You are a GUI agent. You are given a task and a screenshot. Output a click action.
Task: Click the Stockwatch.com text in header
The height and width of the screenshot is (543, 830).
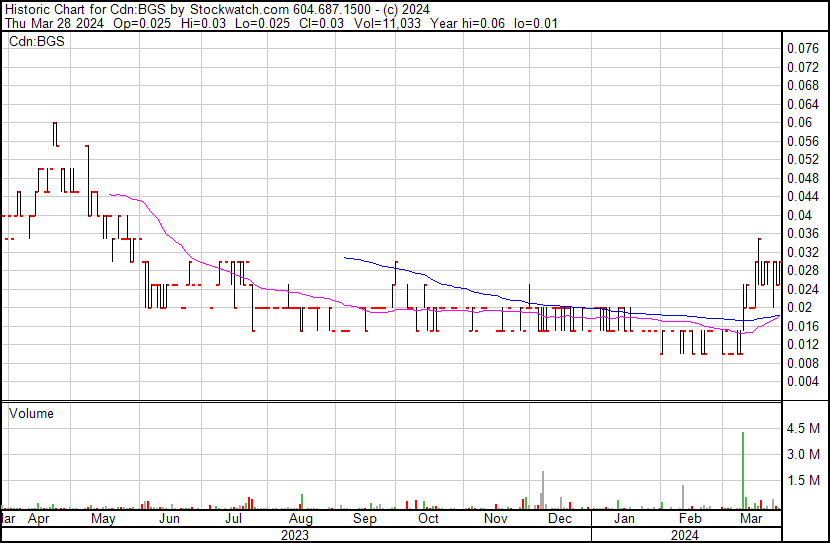[x=235, y=9]
